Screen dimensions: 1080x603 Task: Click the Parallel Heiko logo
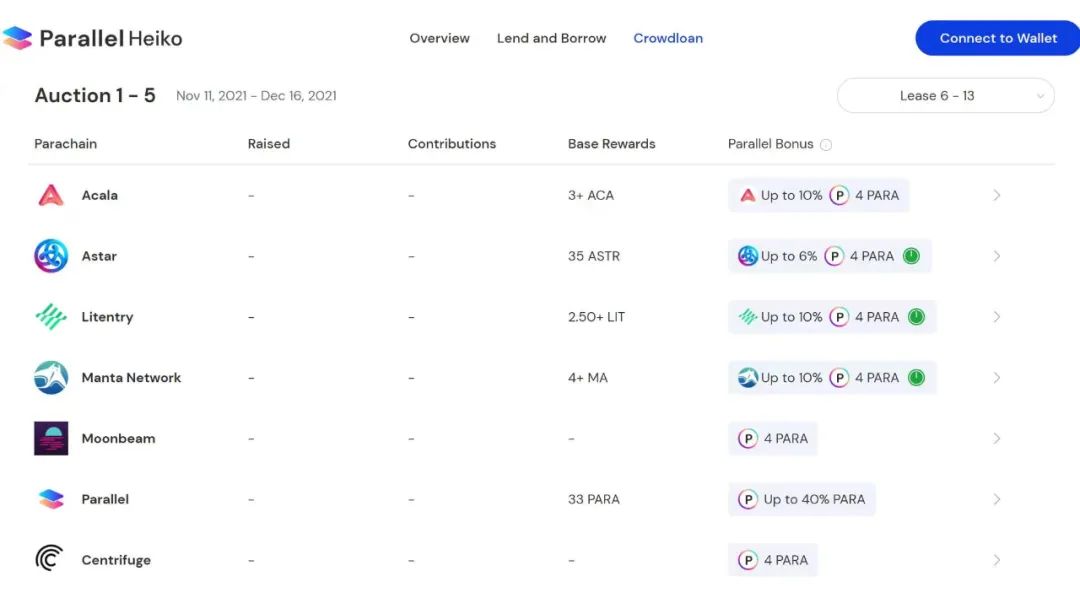point(92,38)
